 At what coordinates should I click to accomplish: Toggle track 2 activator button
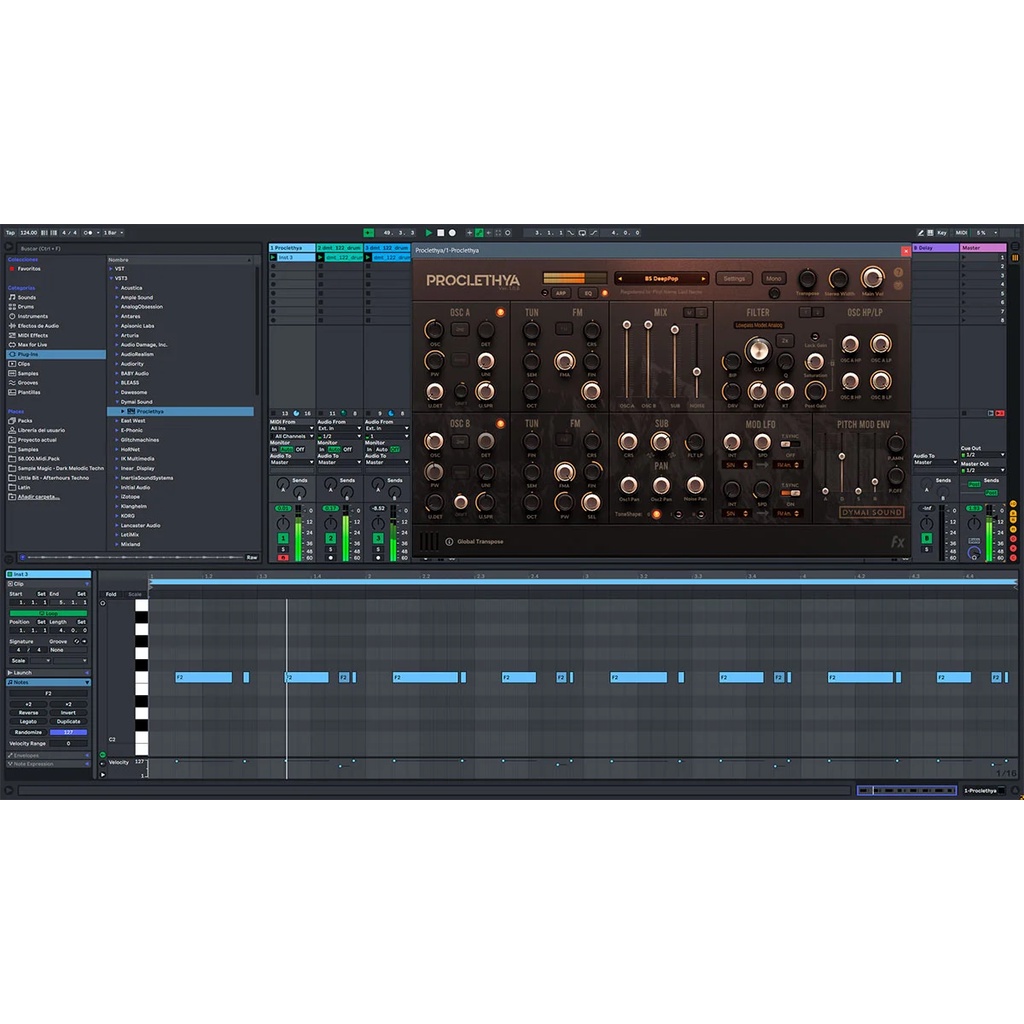coord(331,538)
